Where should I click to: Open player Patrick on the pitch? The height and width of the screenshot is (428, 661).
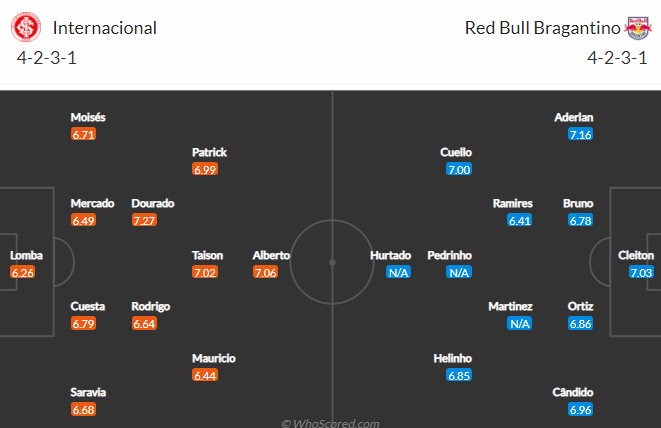(x=210, y=152)
